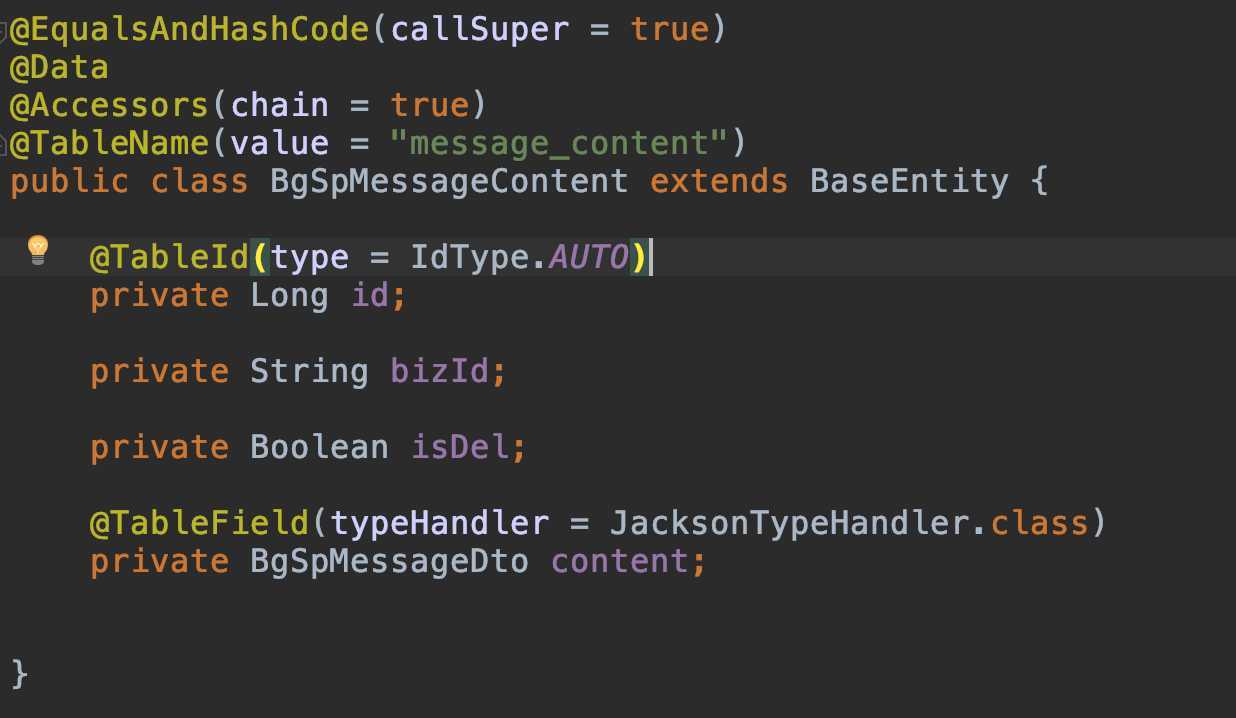Click the highlighted opening parenthesis after @TableId
1236x718 pixels.
260,258
